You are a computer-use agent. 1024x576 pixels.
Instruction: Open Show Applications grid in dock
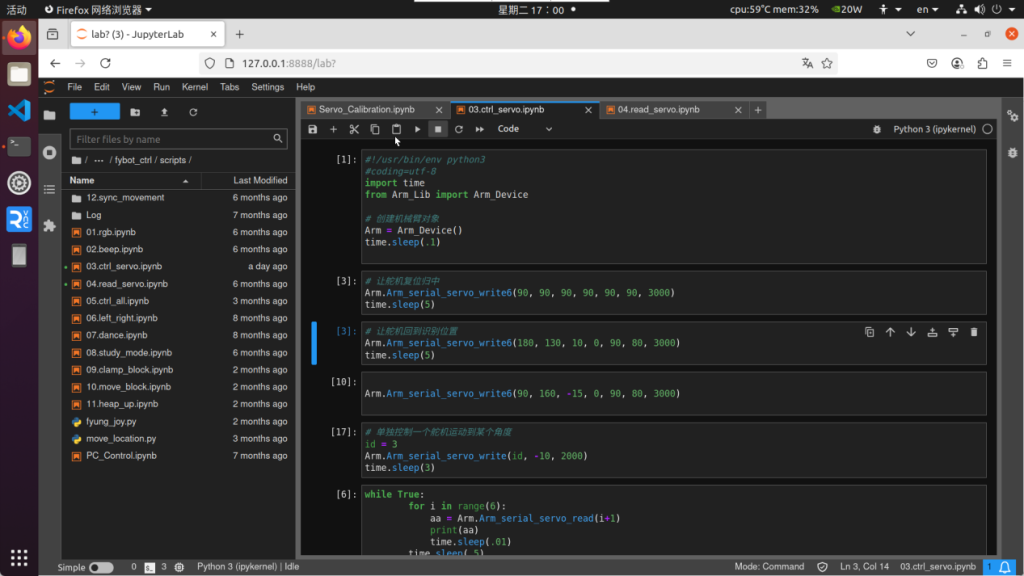pyautogui.click(x=19, y=557)
